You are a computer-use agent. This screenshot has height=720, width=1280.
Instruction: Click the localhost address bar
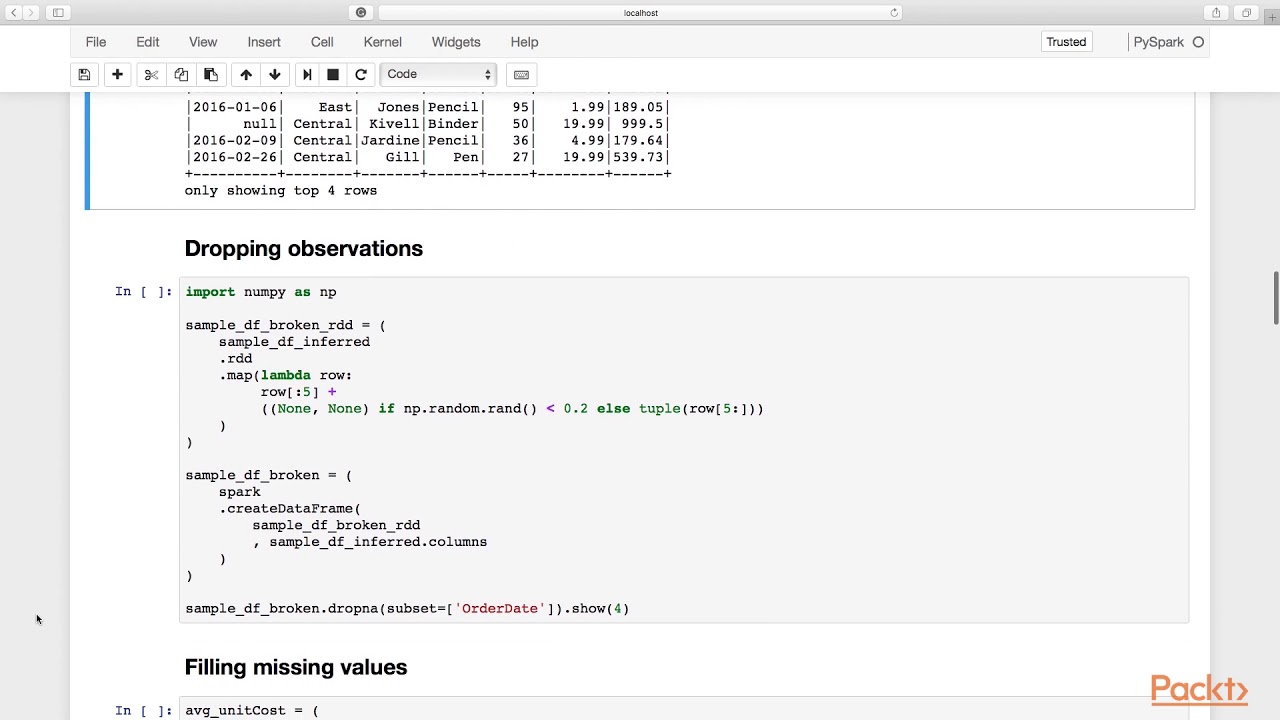point(640,13)
